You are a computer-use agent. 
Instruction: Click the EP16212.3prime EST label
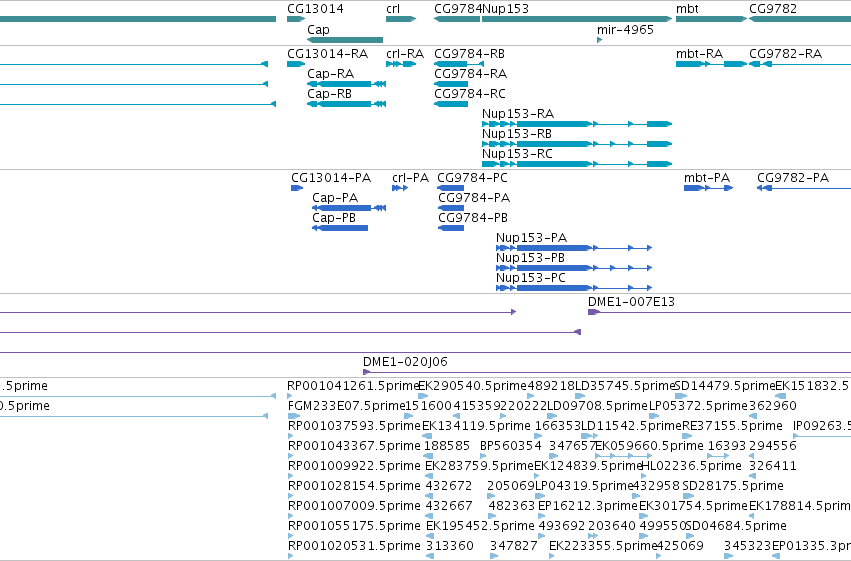click(587, 506)
